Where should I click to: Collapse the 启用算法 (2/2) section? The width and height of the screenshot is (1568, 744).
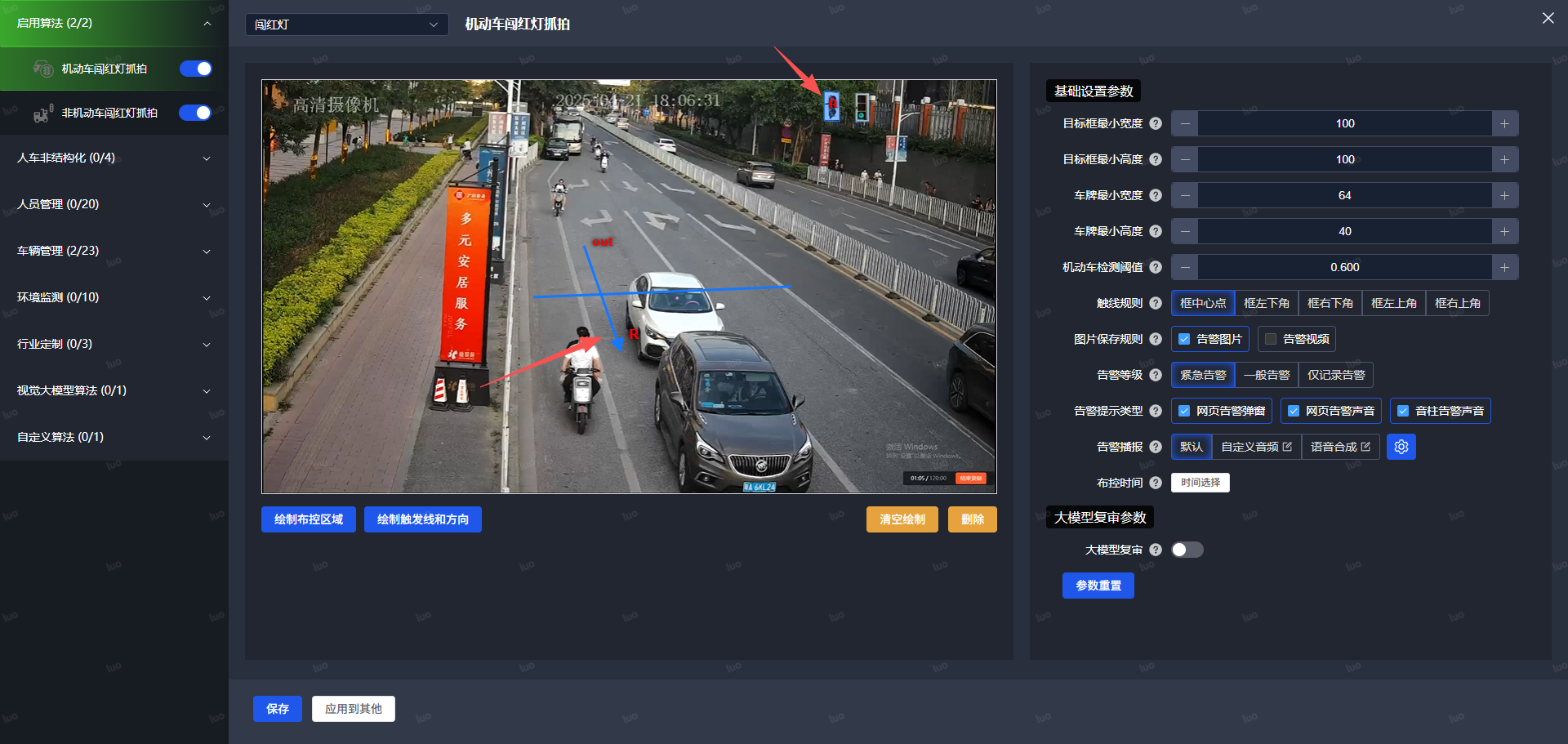pos(114,23)
